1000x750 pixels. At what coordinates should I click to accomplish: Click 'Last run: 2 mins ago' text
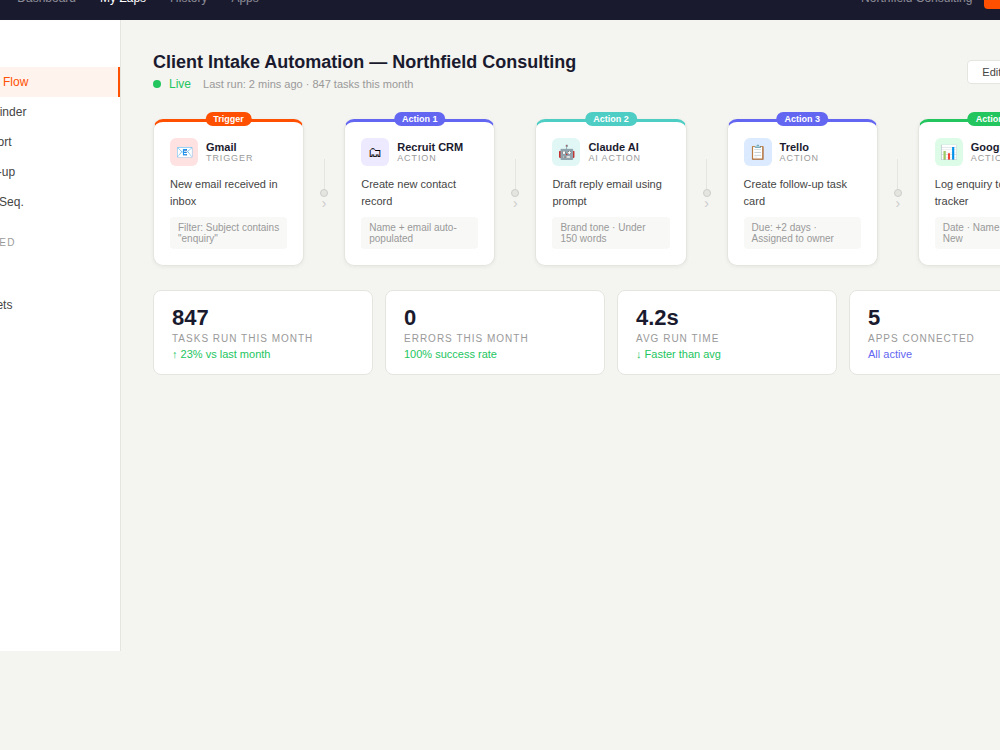click(x=253, y=84)
